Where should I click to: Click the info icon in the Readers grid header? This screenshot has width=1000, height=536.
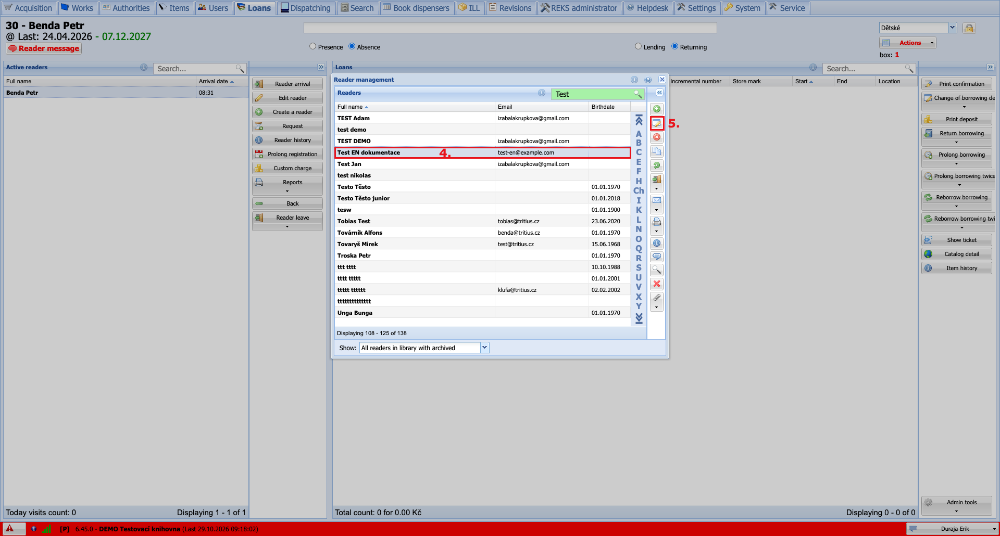[541, 93]
